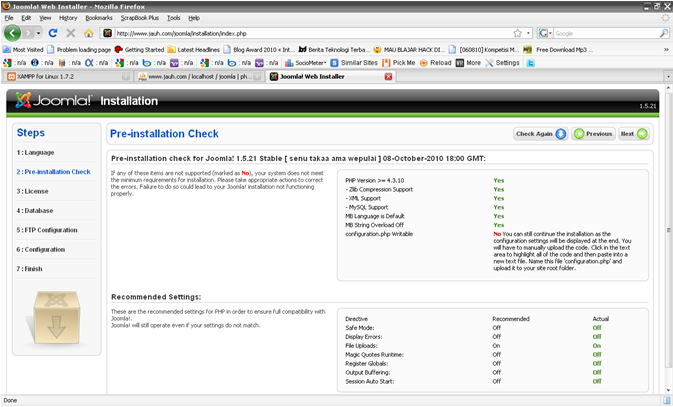Open the View menu
This screenshot has height=407, width=673.
pyautogui.click(x=45, y=18)
